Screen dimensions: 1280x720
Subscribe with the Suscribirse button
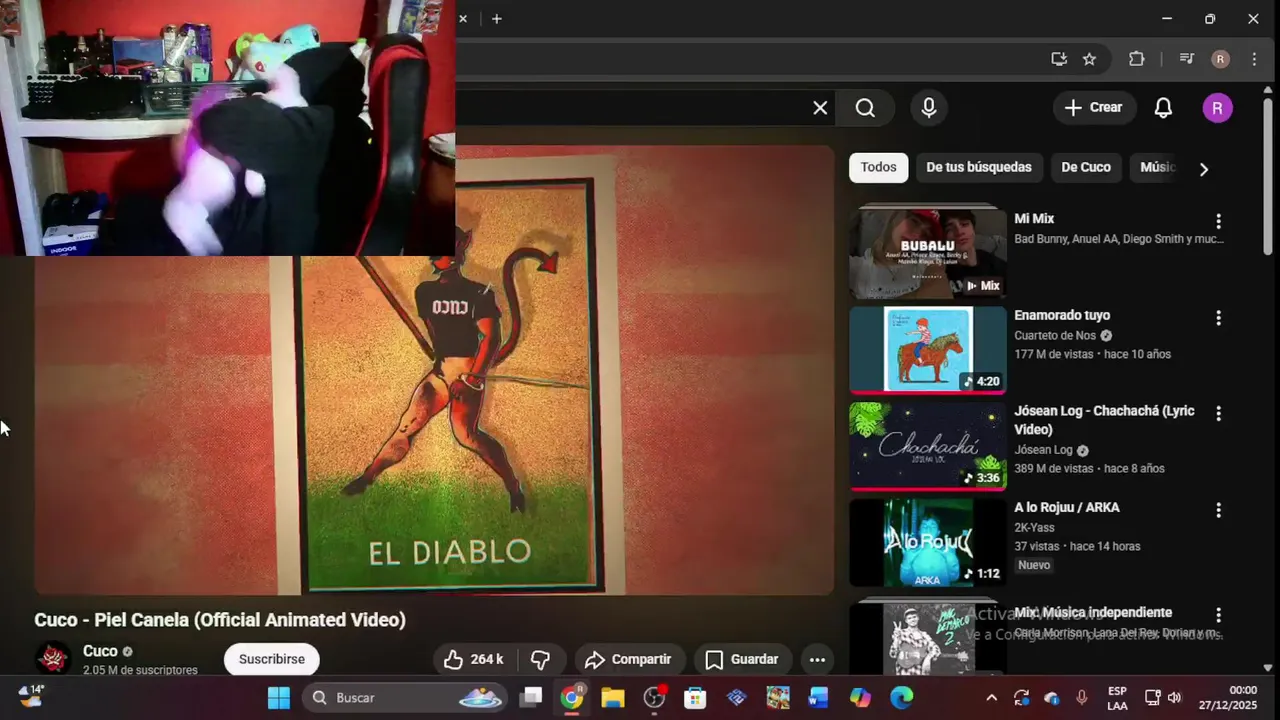pos(272,659)
